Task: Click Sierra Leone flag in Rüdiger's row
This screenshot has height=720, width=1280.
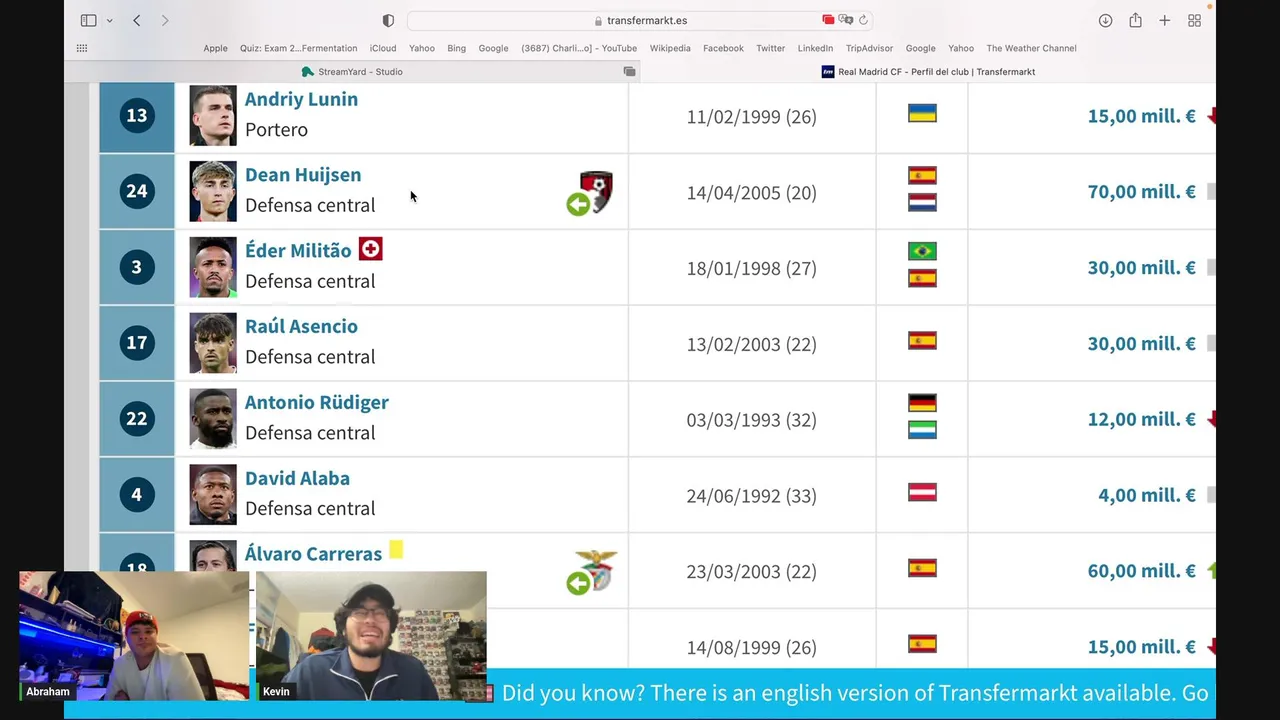Action: [922, 430]
